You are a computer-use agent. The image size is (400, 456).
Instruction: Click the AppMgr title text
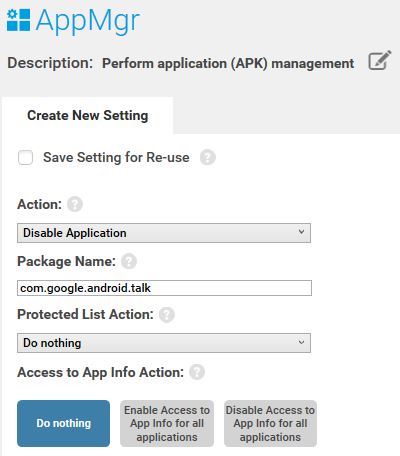[88, 21]
